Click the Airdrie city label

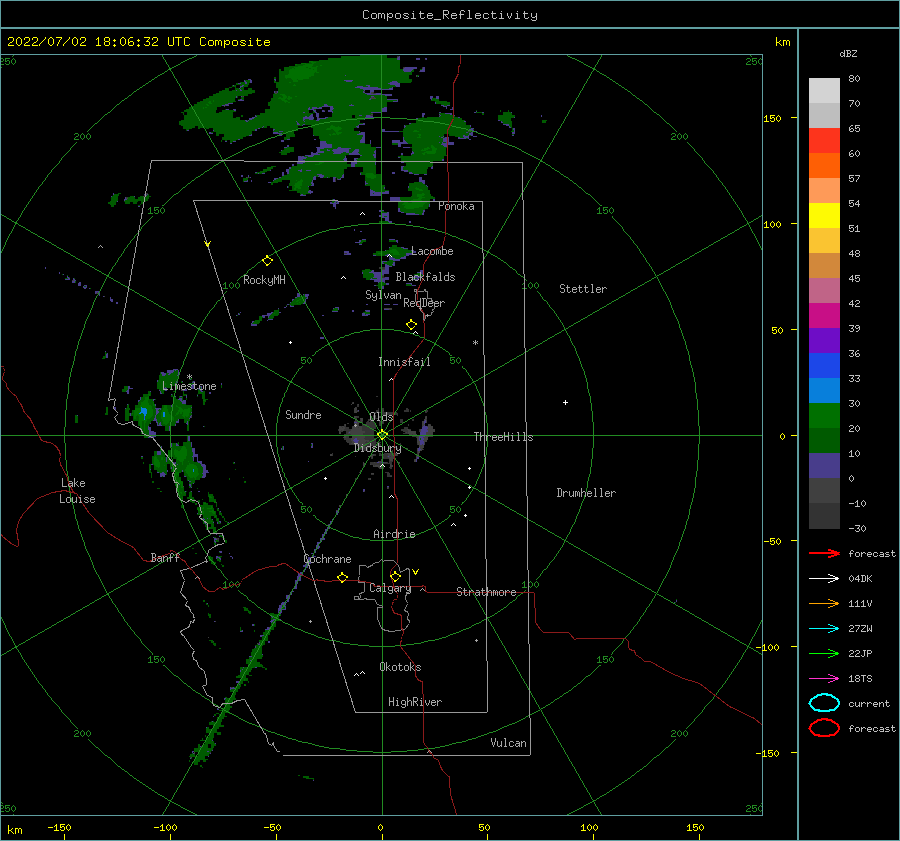pyautogui.click(x=394, y=534)
